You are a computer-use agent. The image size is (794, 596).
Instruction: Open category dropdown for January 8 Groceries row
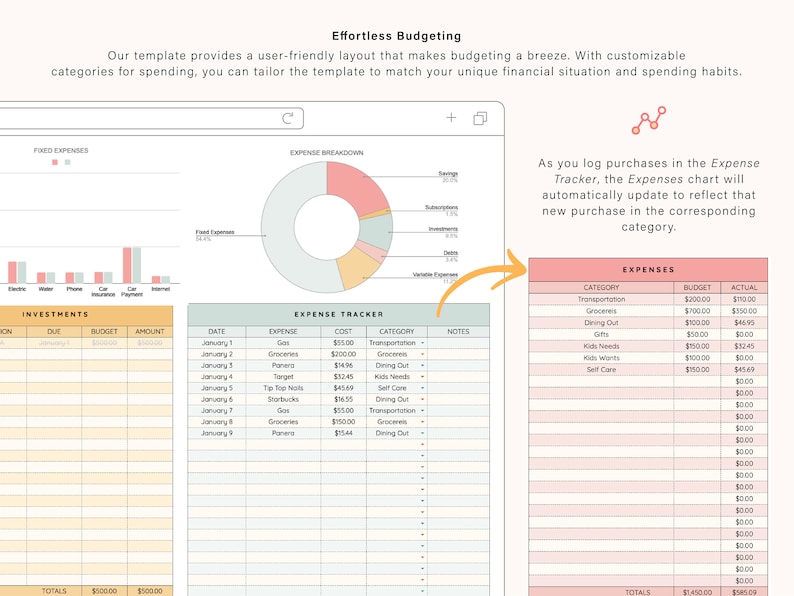point(422,422)
